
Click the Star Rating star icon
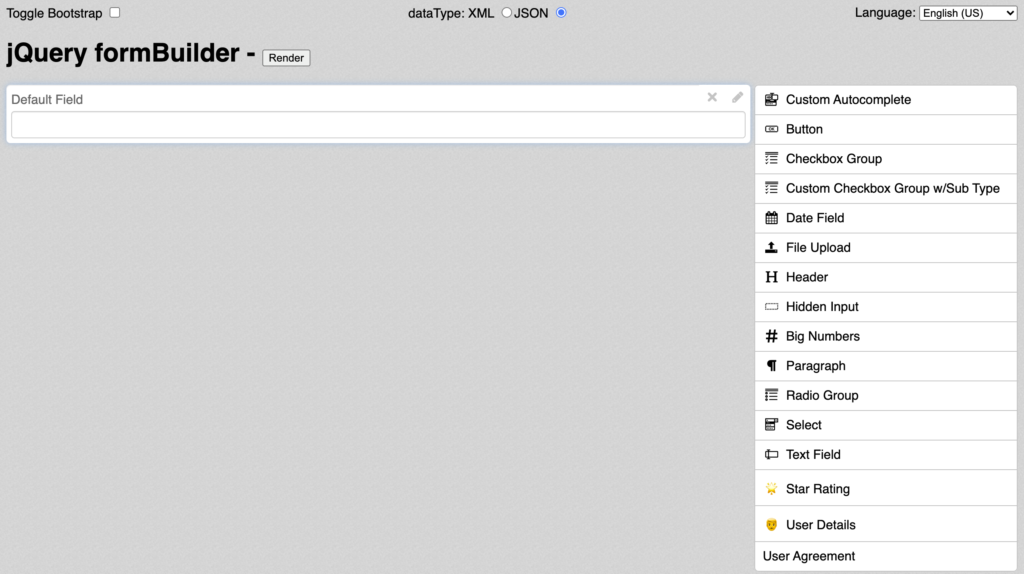(771, 488)
